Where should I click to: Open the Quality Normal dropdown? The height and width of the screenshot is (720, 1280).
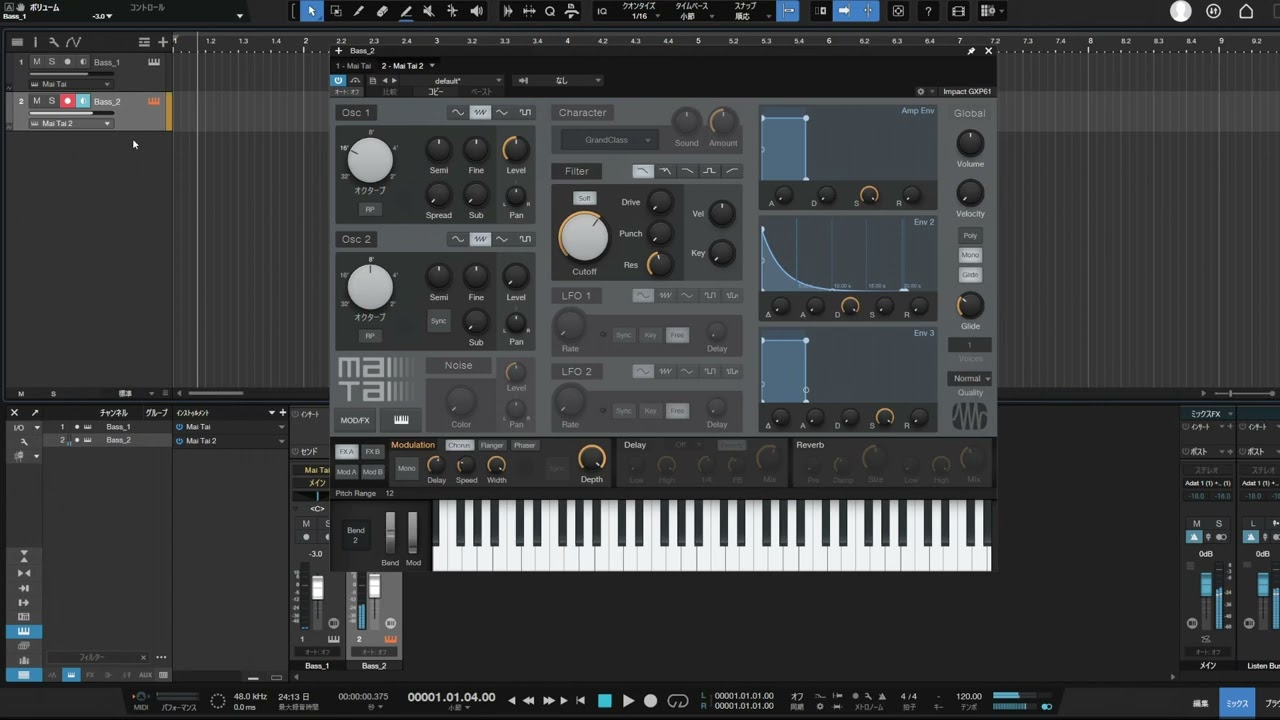point(969,378)
